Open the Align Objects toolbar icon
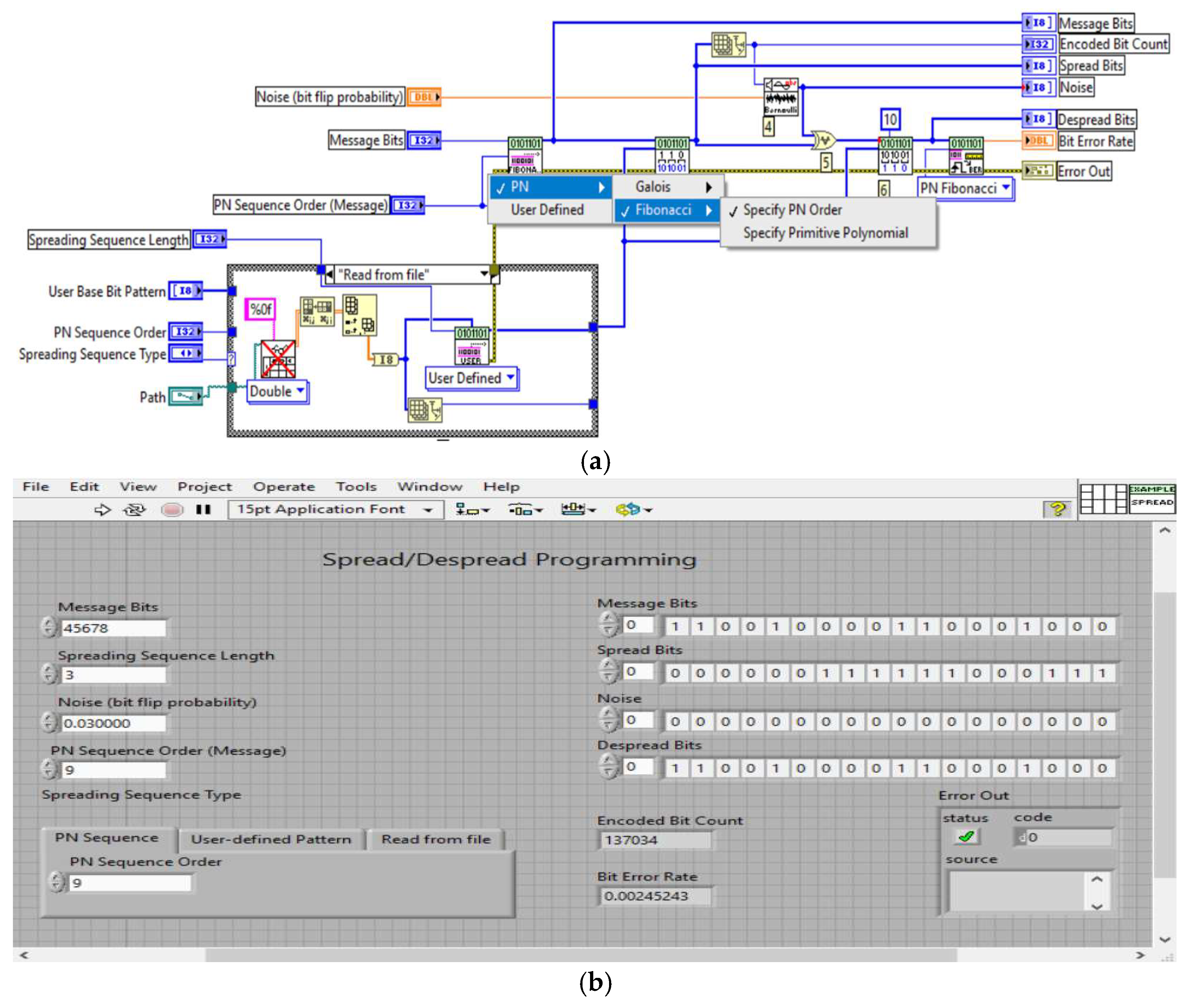Image resolution: width=1193 pixels, height=1008 pixels. click(472, 509)
